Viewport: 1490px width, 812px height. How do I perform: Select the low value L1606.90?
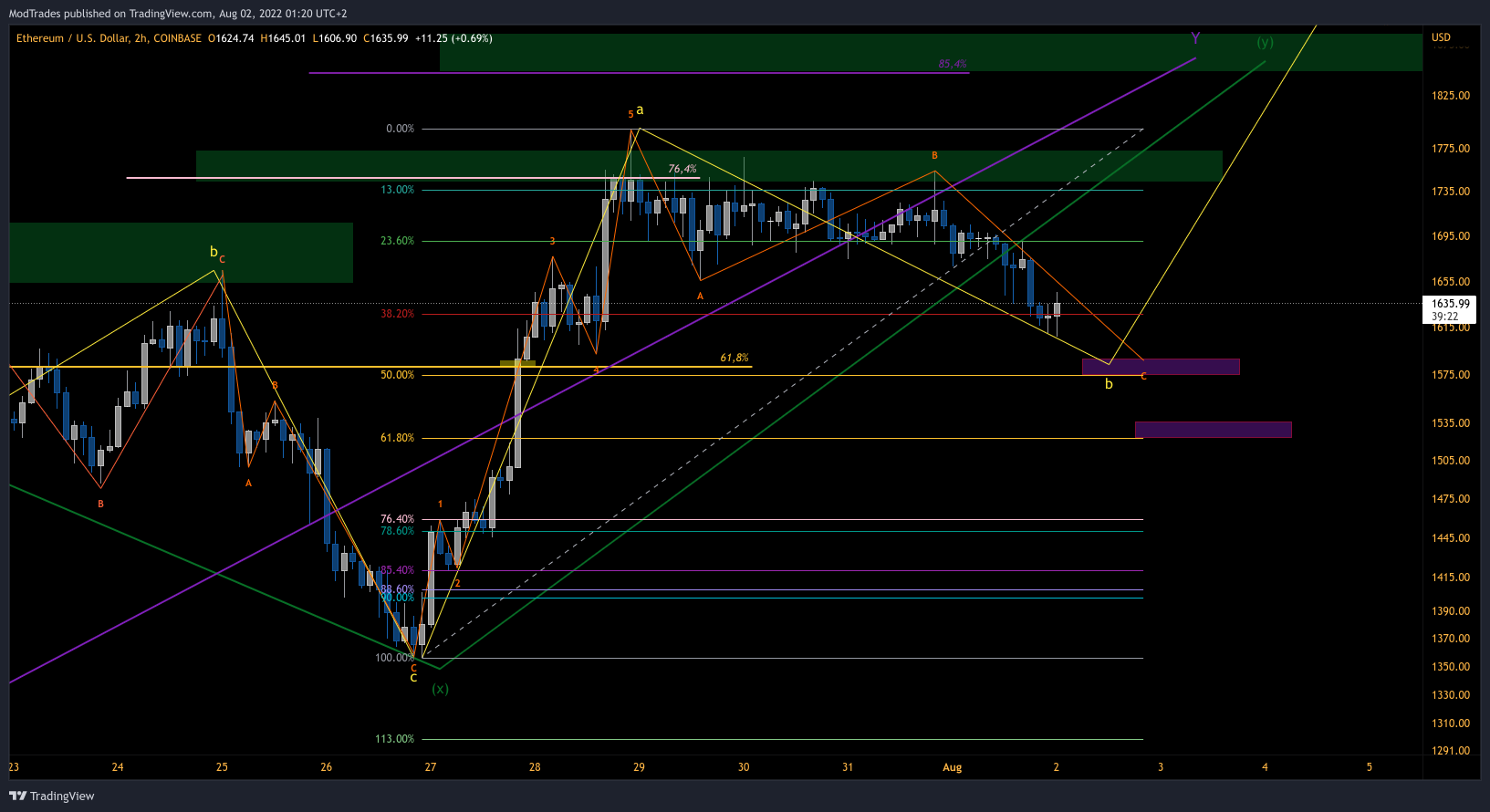(x=335, y=38)
